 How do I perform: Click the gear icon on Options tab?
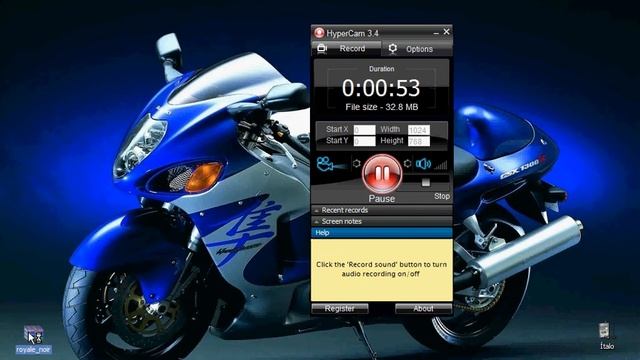point(392,49)
